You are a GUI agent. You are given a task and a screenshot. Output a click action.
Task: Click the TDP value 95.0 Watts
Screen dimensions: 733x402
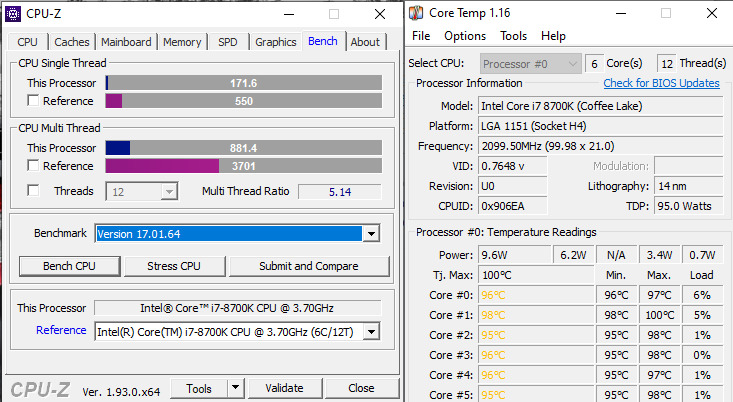689,206
